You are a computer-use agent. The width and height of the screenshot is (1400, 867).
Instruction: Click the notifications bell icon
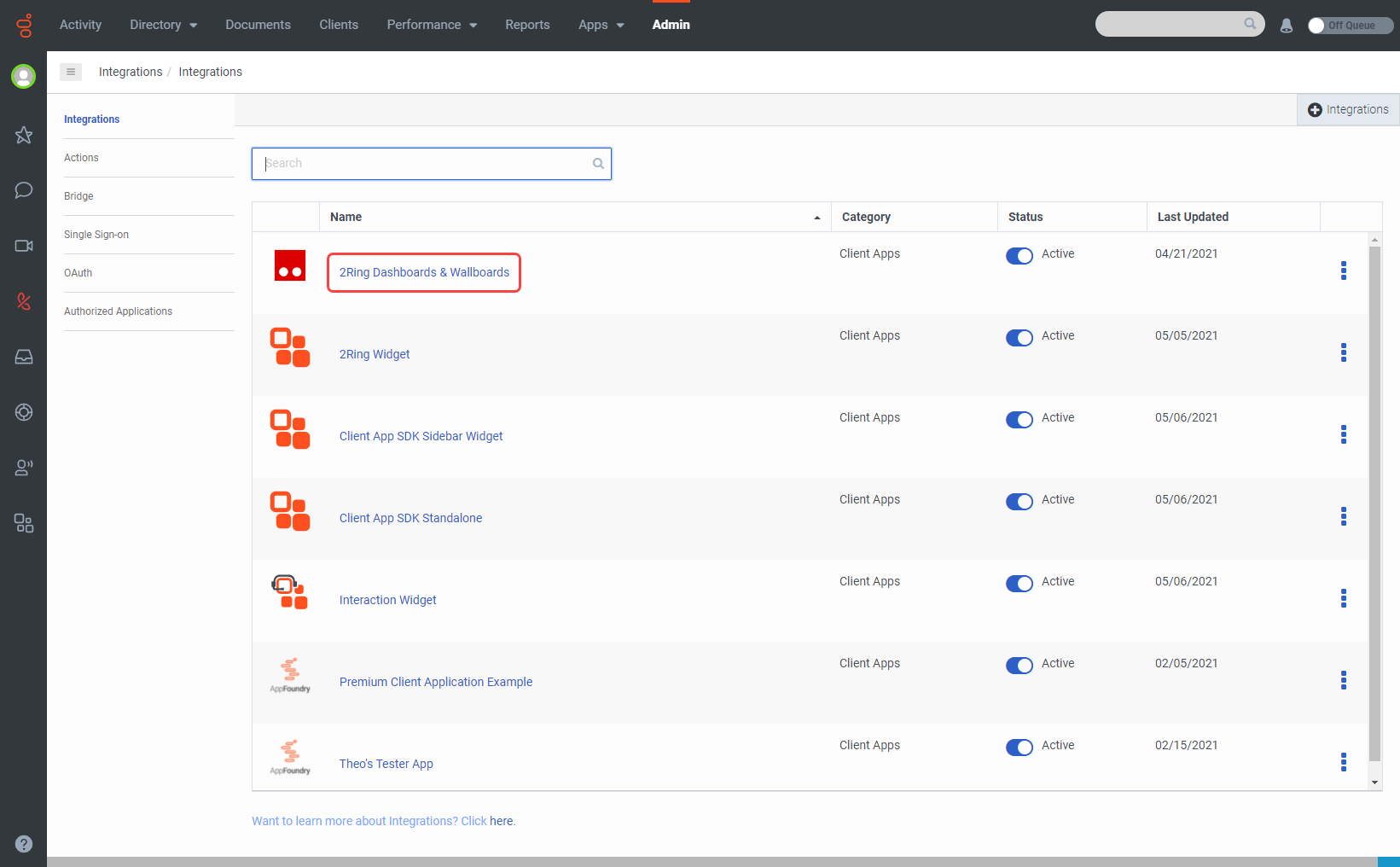(x=1287, y=26)
